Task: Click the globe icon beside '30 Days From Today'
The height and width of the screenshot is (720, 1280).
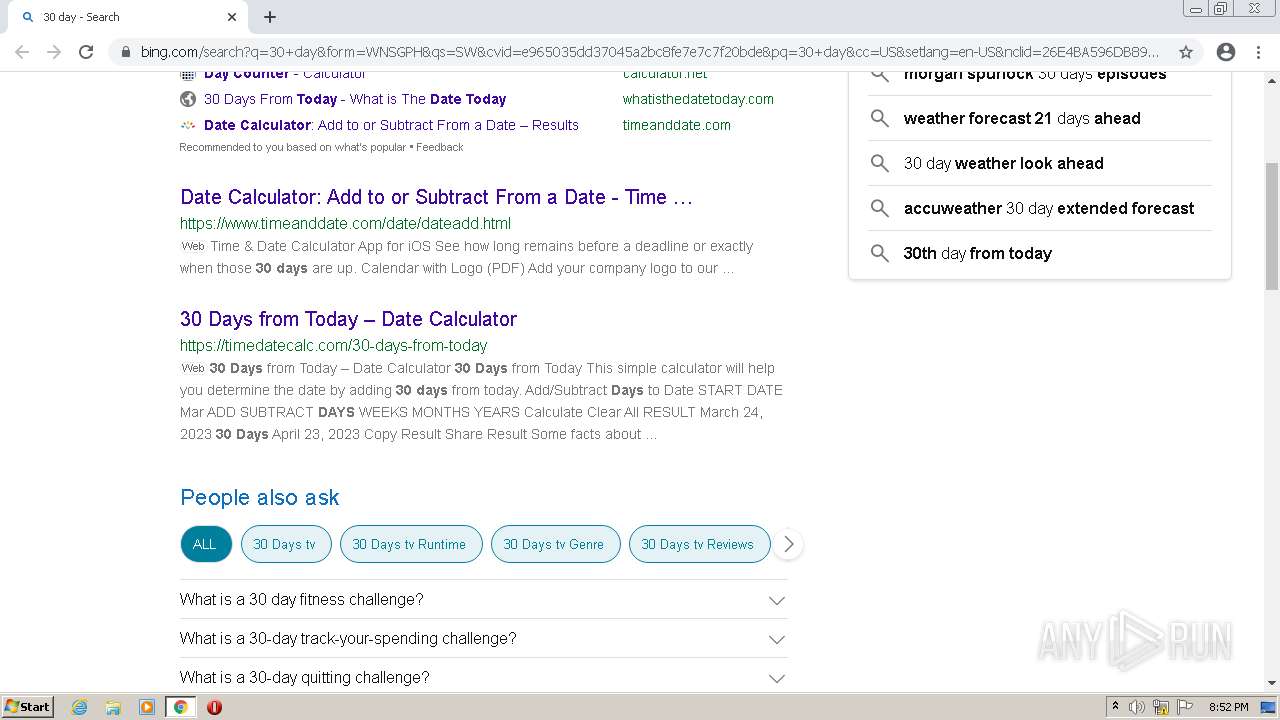Action: (x=188, y=99)
